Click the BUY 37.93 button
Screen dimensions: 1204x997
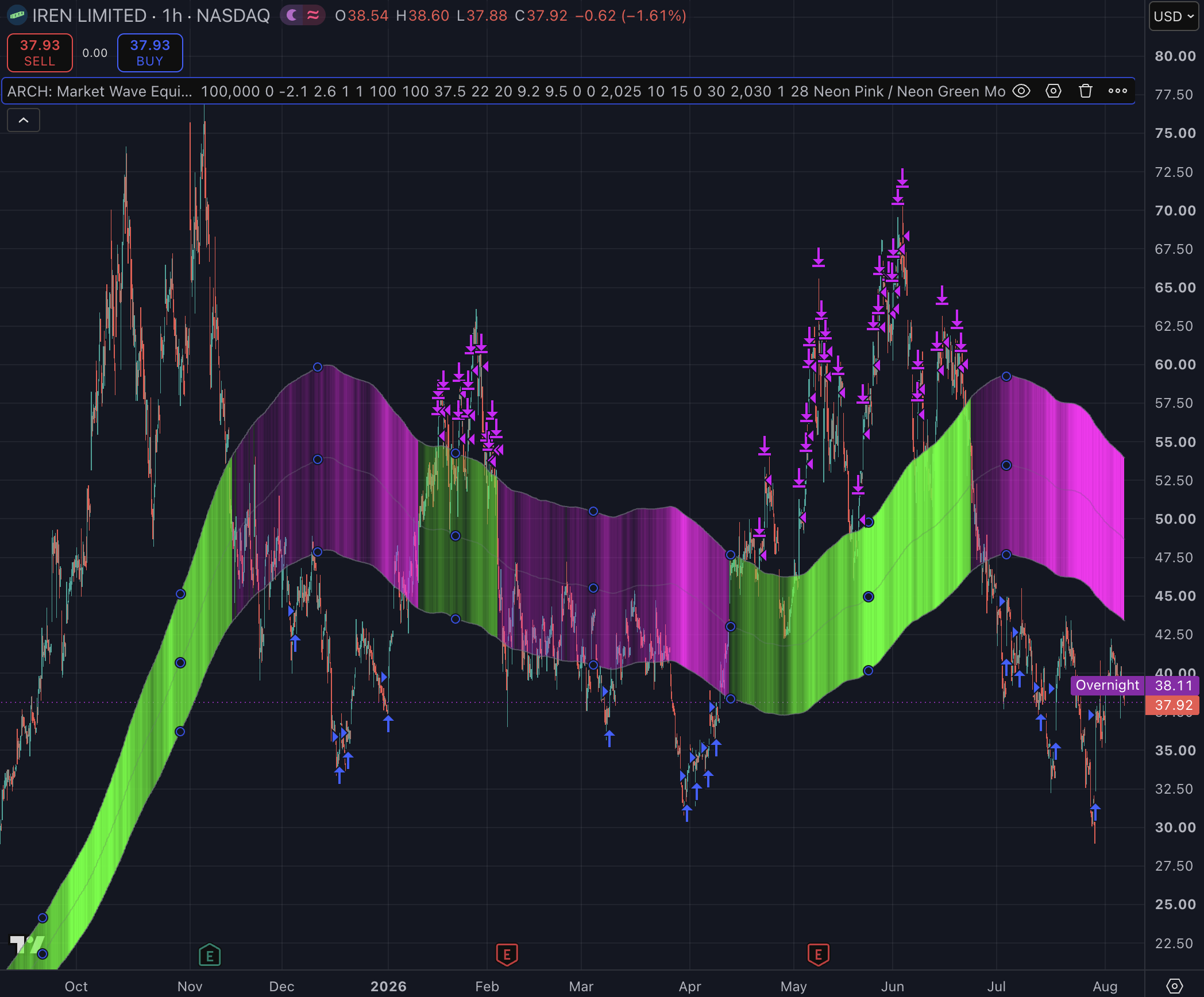point(150,53)
